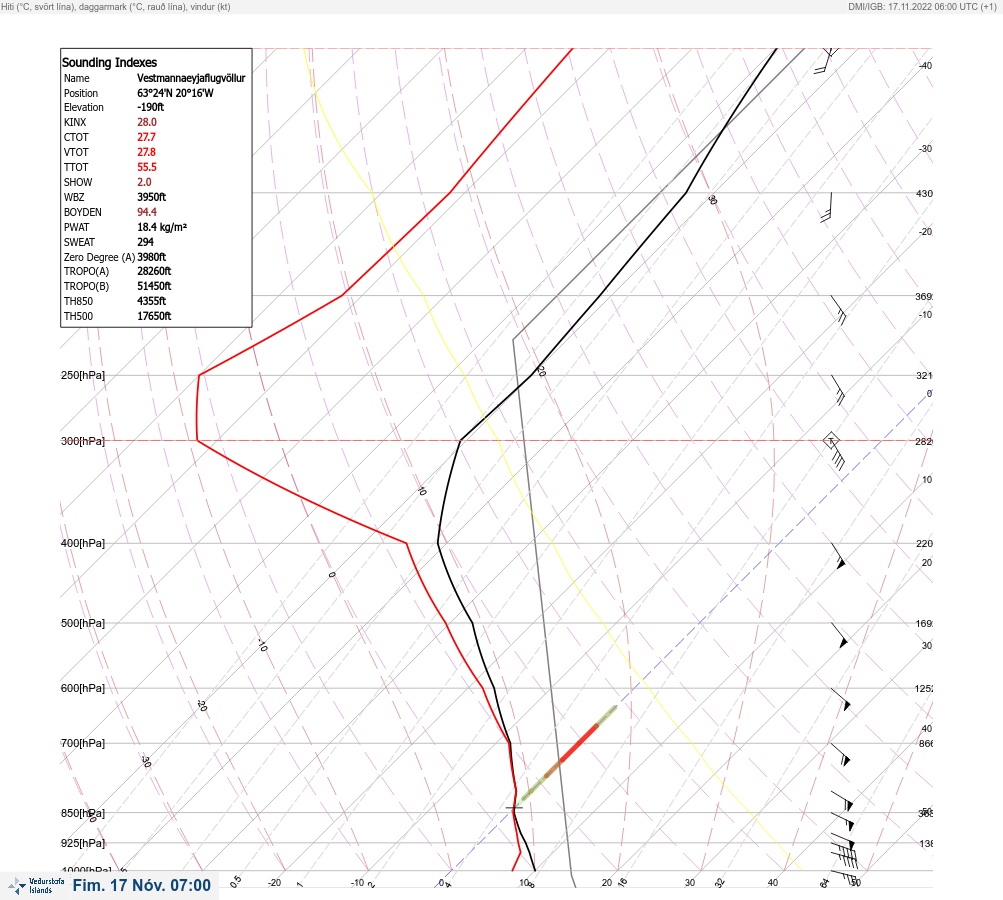Click the WBZ value '3950ft'
The image size is (1003, 900).
click(x=152, y=197)
